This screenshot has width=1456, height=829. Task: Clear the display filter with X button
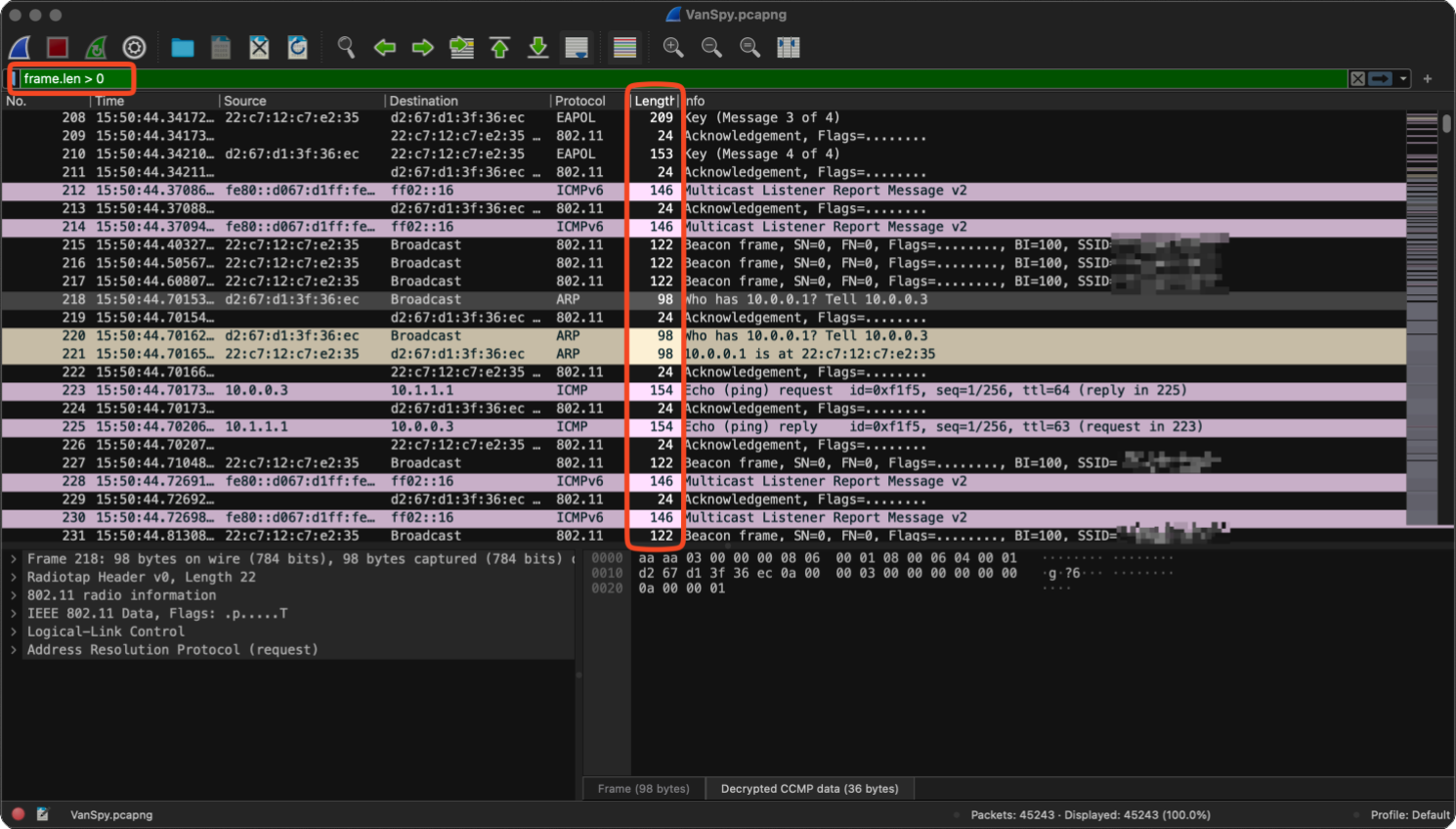1357,78
